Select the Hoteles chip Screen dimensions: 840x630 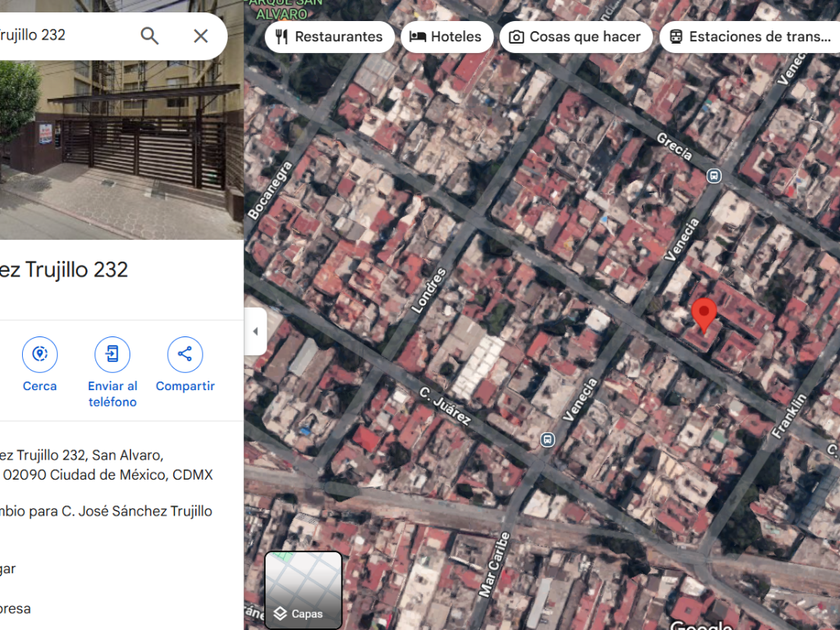446,37
